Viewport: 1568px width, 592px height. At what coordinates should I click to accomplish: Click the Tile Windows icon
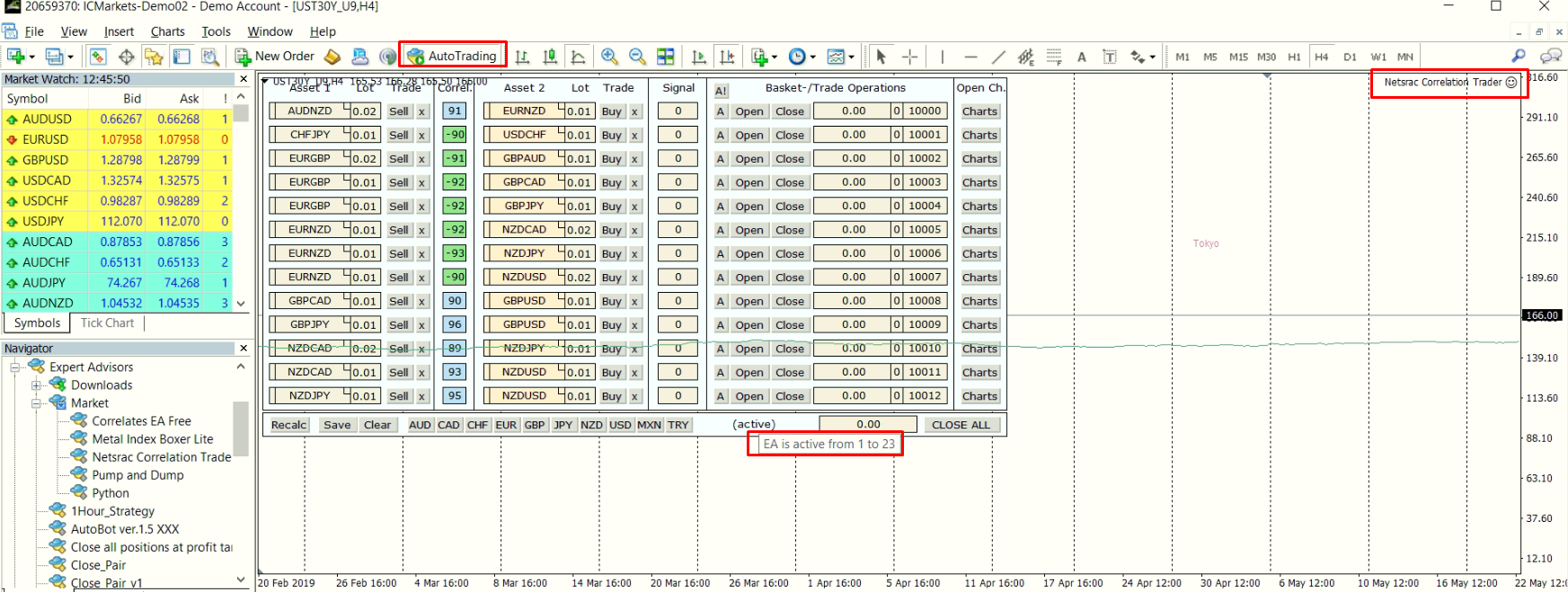[666, 57]
